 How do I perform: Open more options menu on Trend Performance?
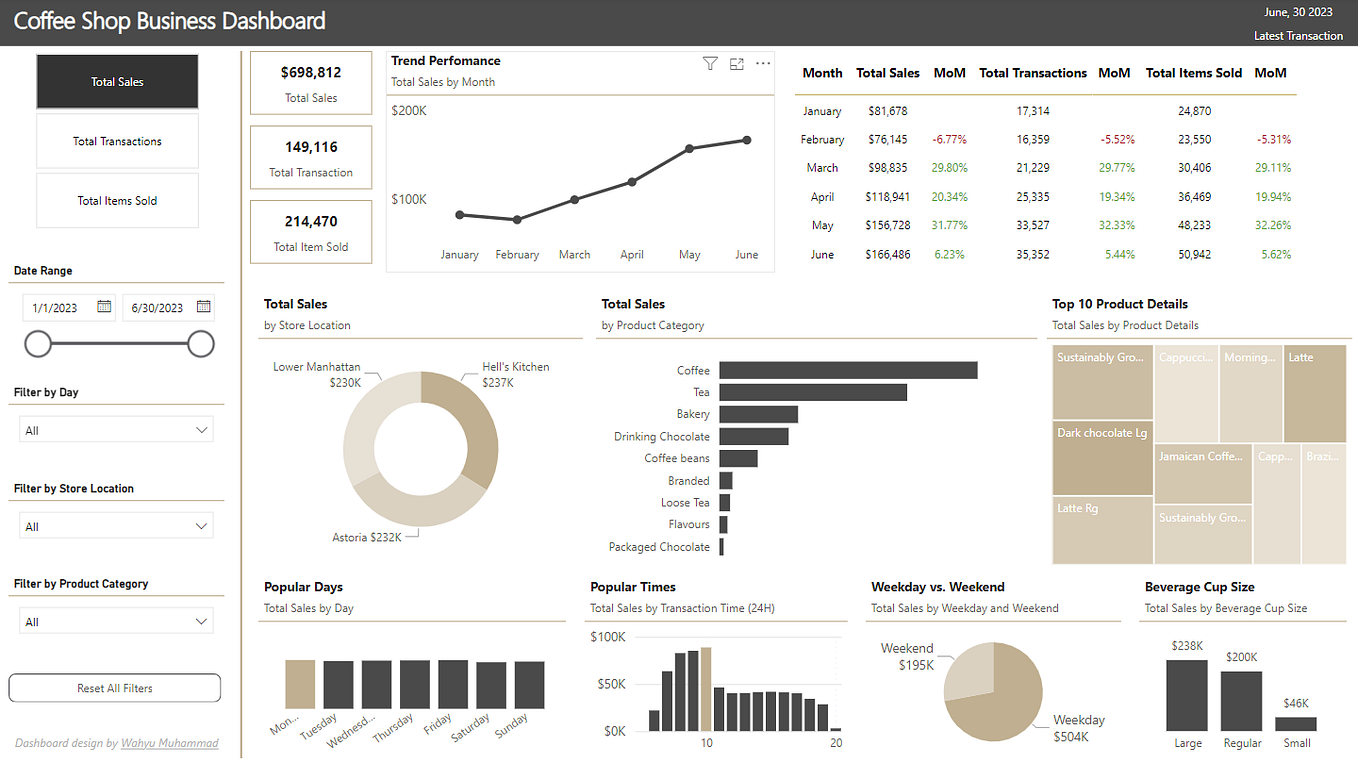tap(763, 63)
